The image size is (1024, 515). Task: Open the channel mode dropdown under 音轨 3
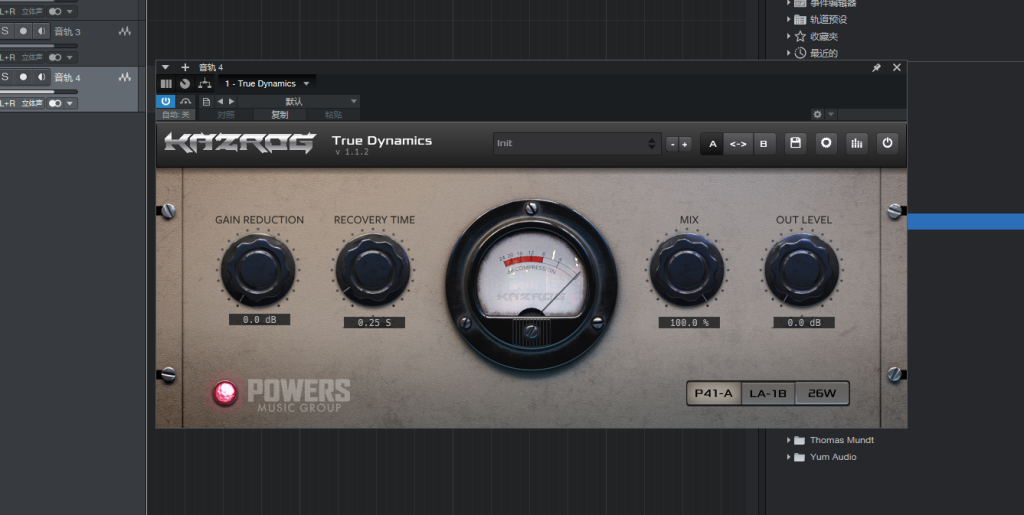tap(70, 57)
